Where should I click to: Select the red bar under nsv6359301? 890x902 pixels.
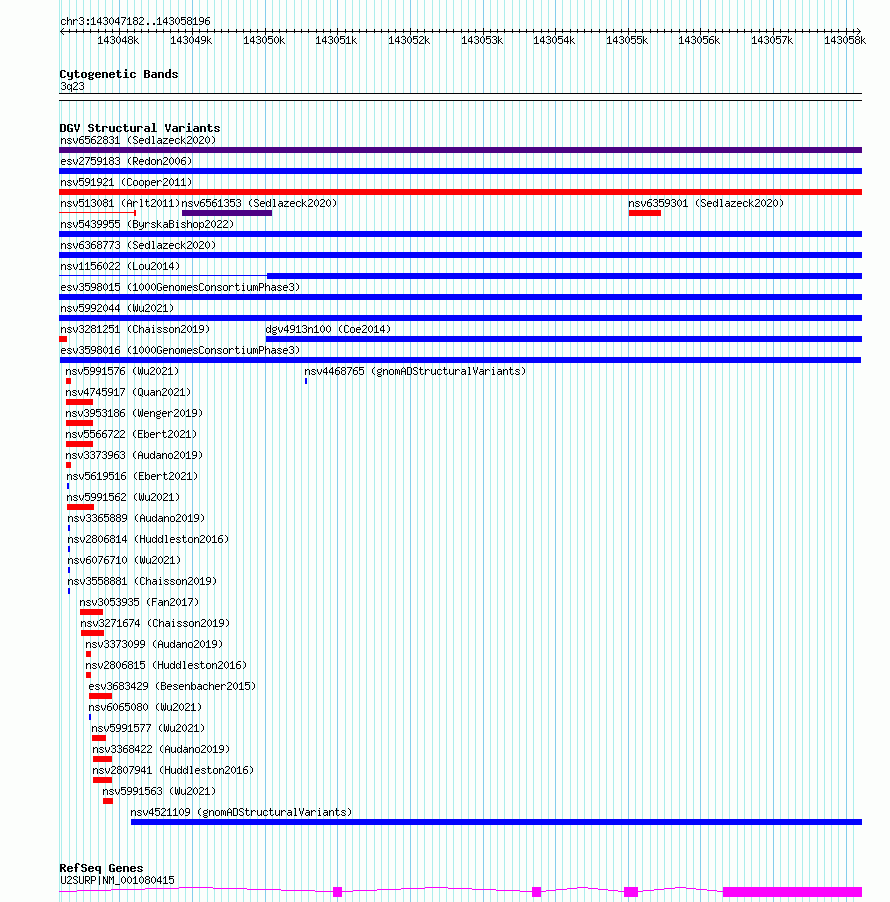tap(644, 213)
